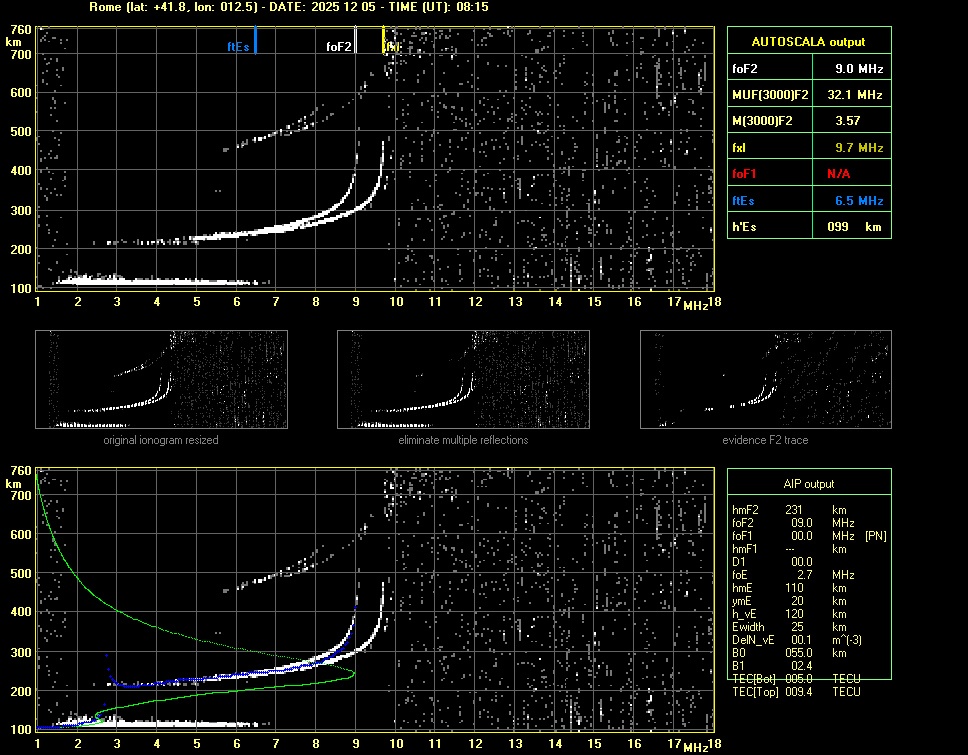Click the yellow fxI frequency marker
This screenshot has height=755, width=968.
(x=384, y=40)
